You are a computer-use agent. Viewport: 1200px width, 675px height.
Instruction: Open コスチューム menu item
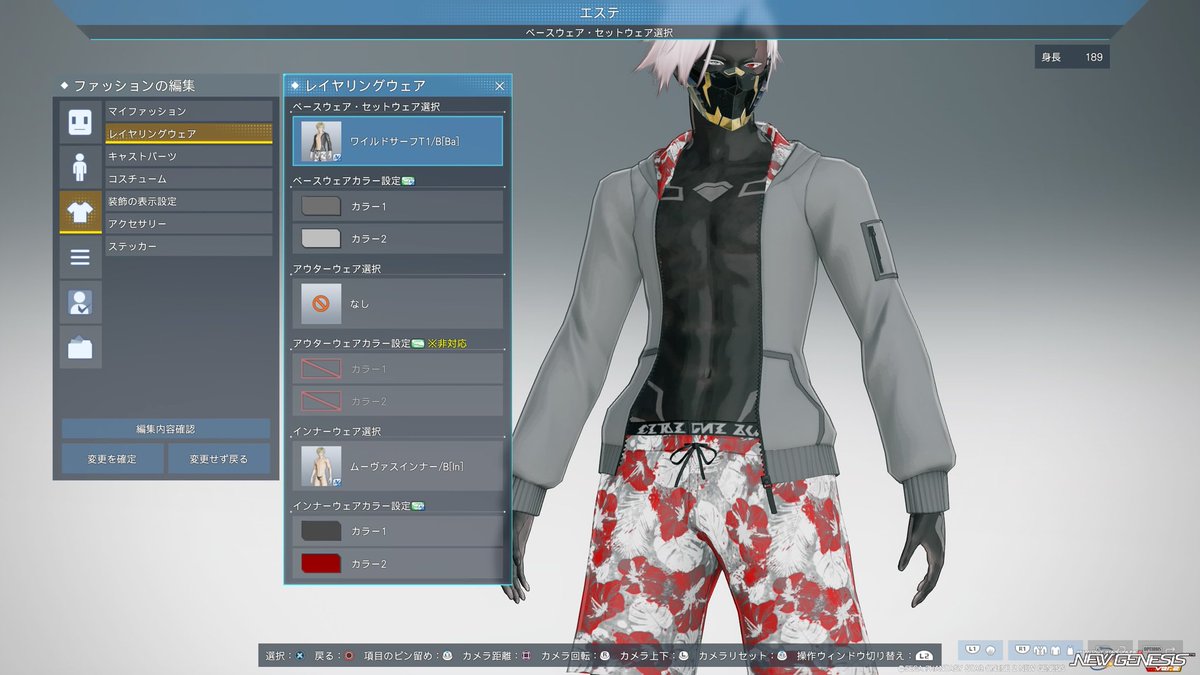point(189,178)
